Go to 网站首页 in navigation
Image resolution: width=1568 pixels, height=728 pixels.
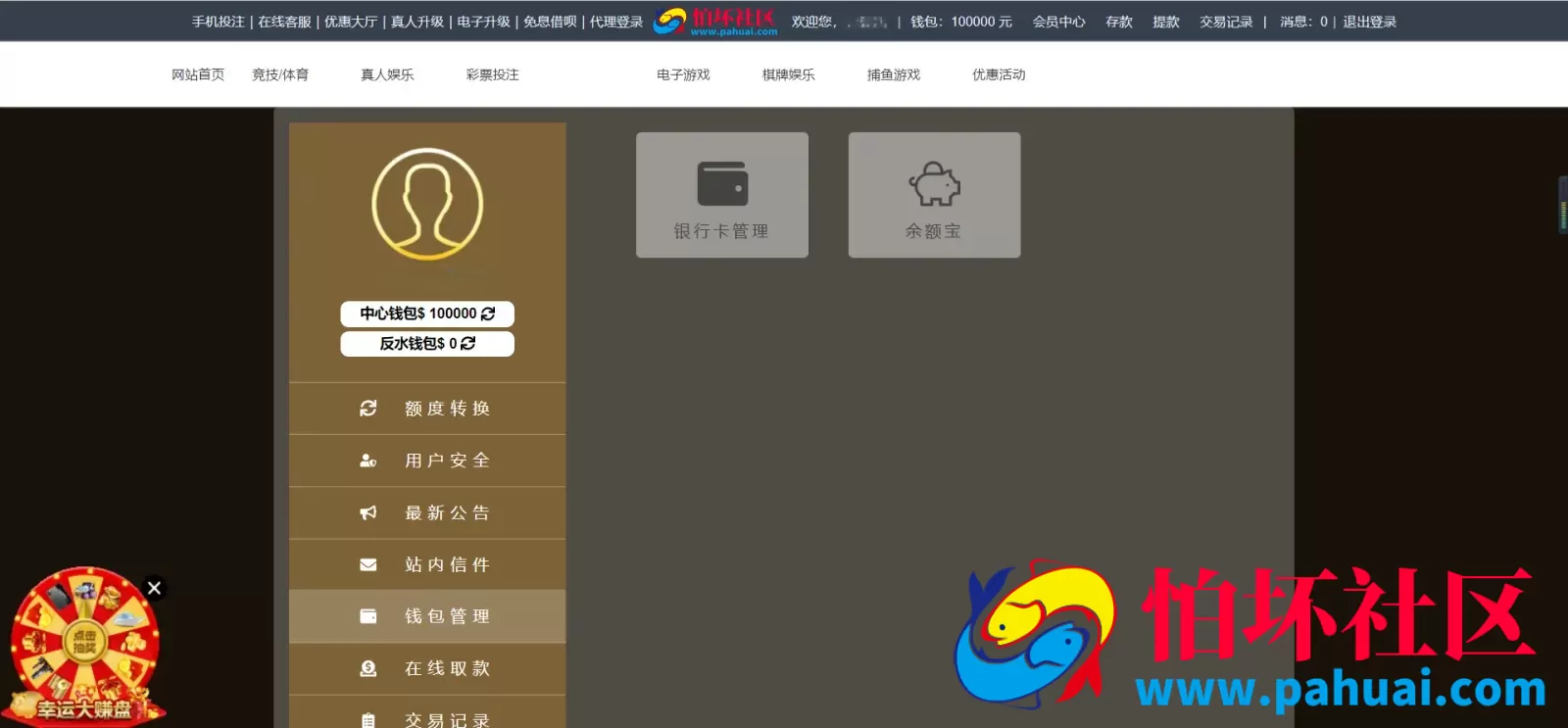click(x=198, y=74)
